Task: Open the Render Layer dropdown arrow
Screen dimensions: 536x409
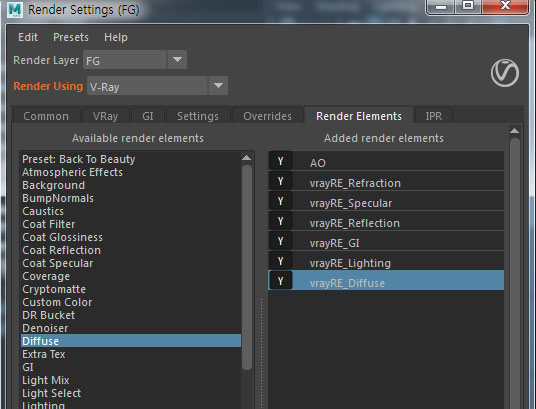Action: coord(177,60)
